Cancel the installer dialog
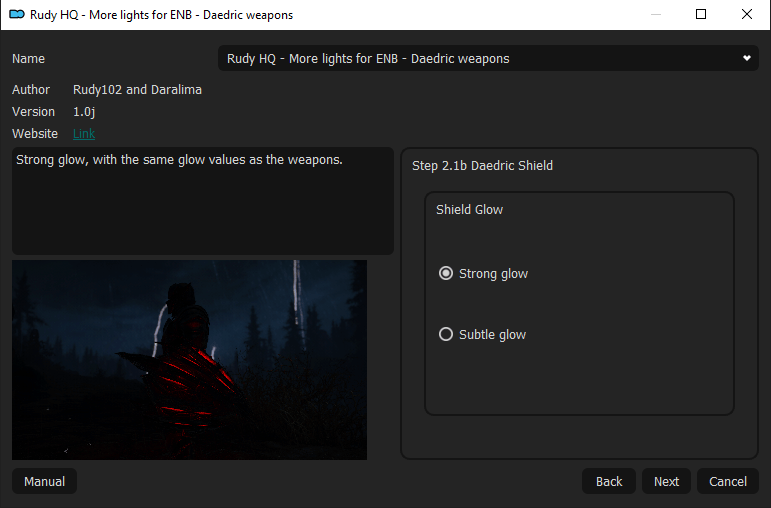Viewport: 771px width, 508px height. pyautogui.click(x=728, y=481)
